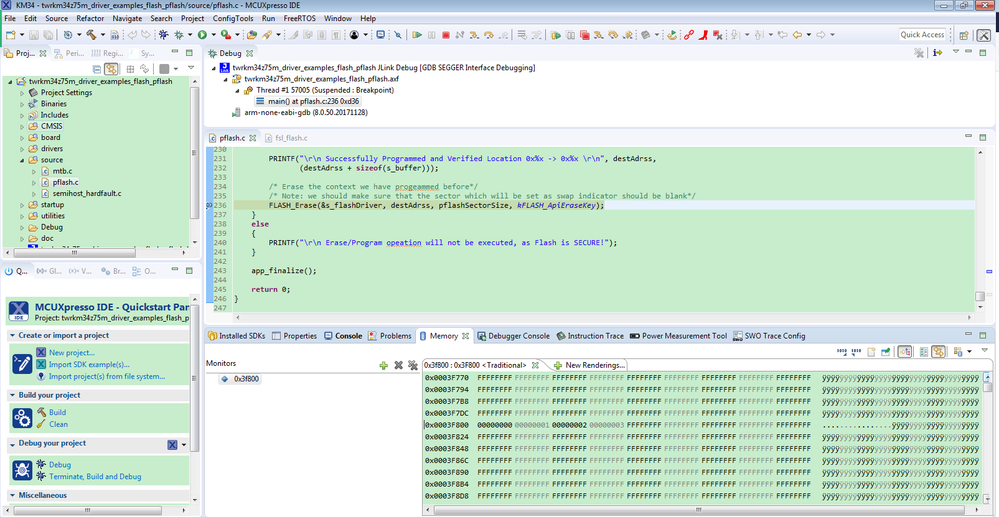Click Remove Memory Monitor gray X icon

(398, 365)
